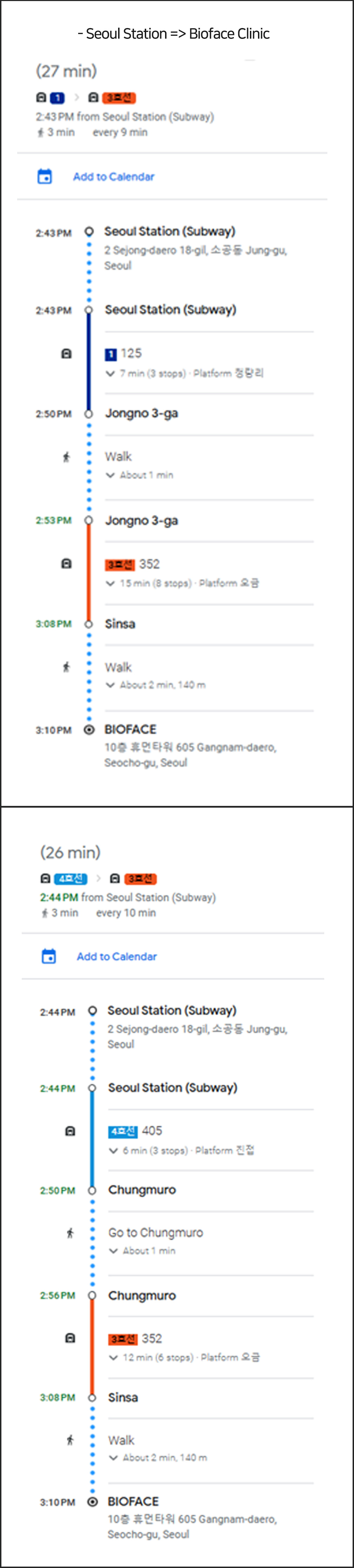Click the Line 1 badge next to 125
This screenshot has height=1568, width=354.
[111, 354]
